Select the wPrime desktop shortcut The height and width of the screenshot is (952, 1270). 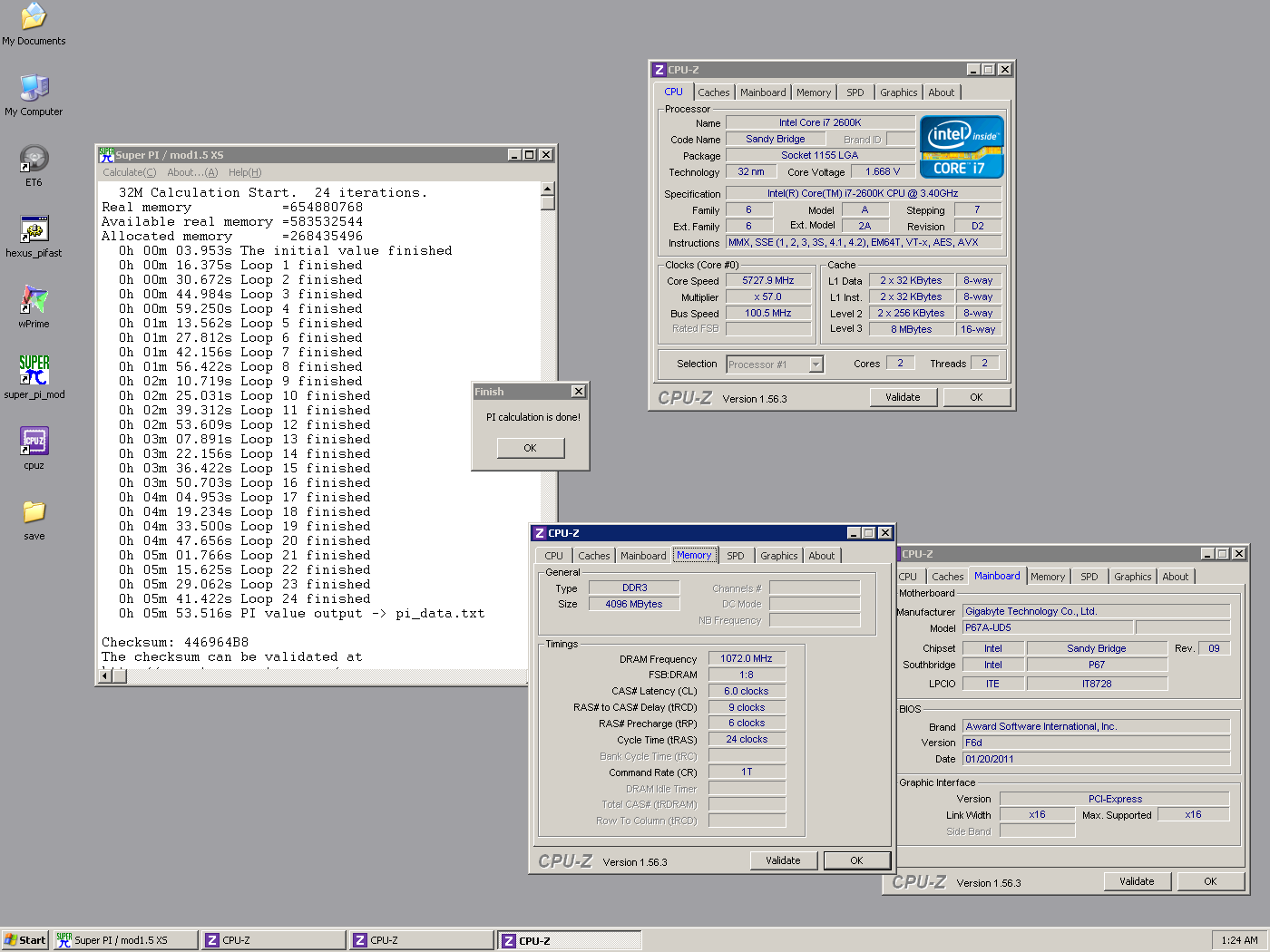point(34,307)
